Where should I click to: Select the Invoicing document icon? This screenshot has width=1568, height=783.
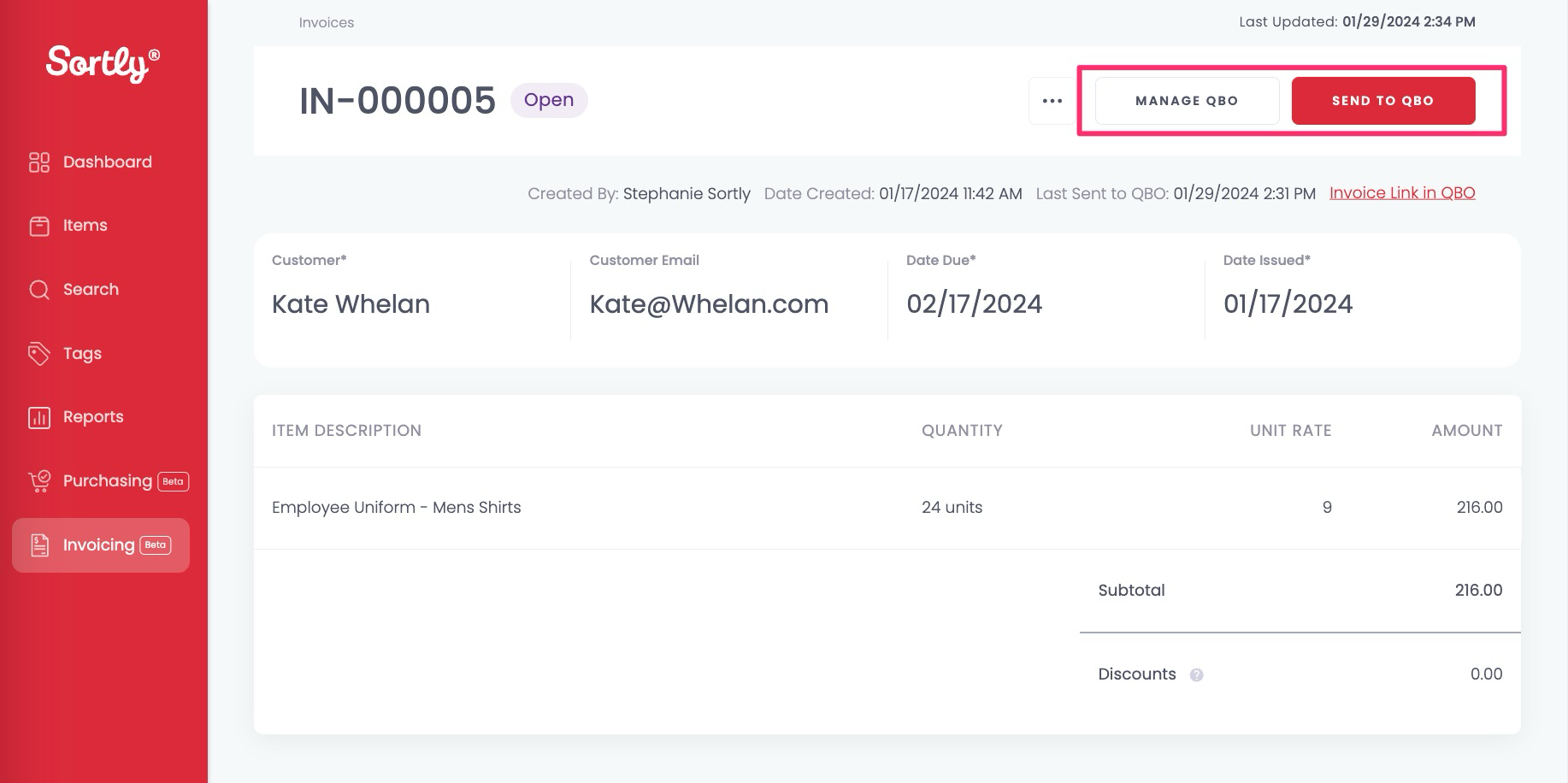38,545
